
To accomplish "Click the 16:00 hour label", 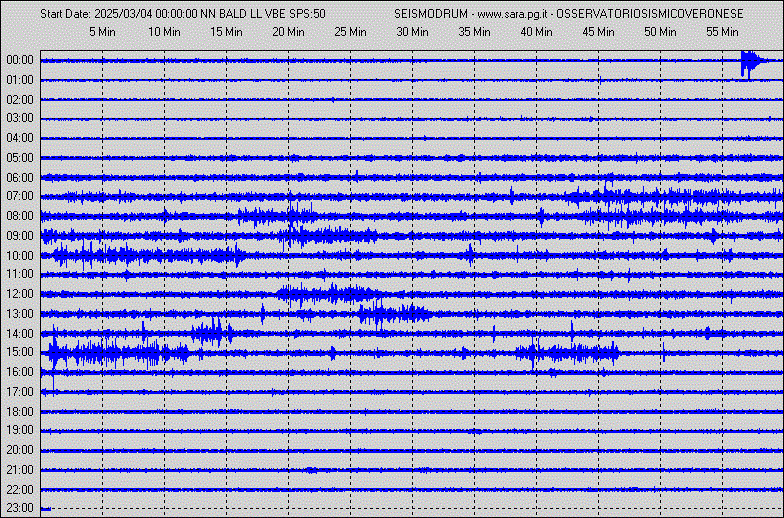I will [x=20, y=372].
